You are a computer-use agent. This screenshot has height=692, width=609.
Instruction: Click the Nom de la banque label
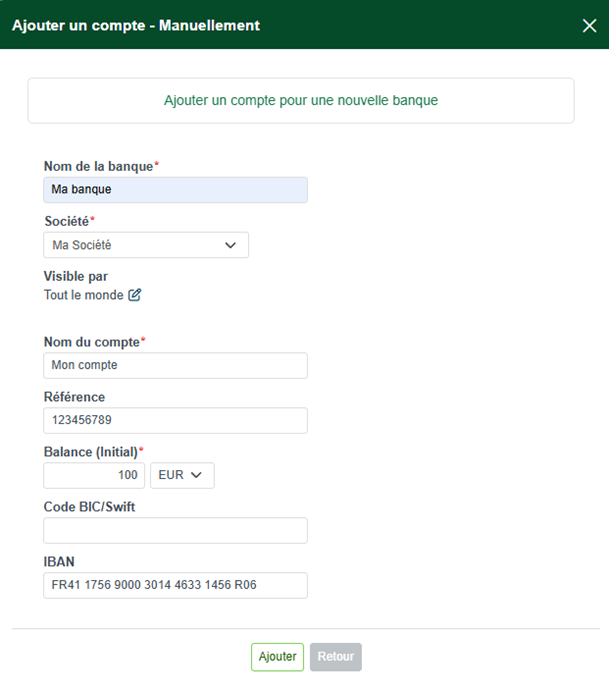(x=98, y=165)
